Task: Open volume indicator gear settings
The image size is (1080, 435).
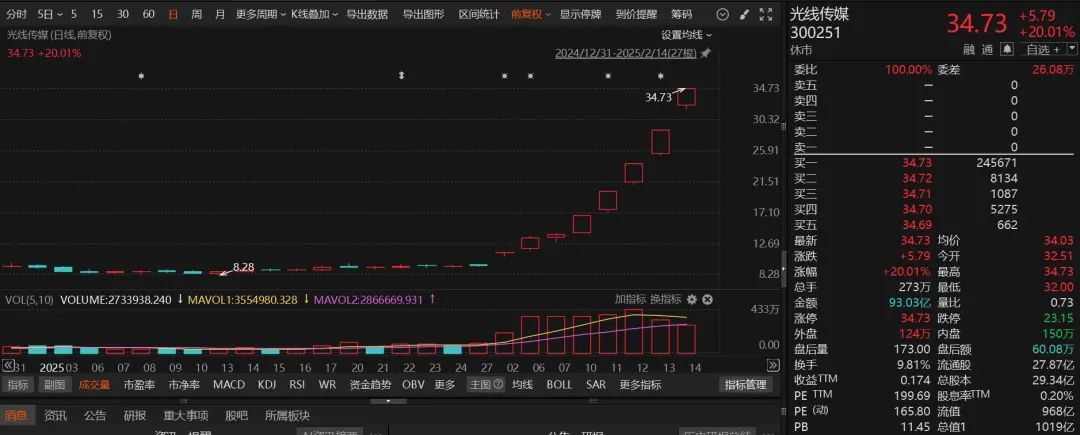Action: (692, 299)
